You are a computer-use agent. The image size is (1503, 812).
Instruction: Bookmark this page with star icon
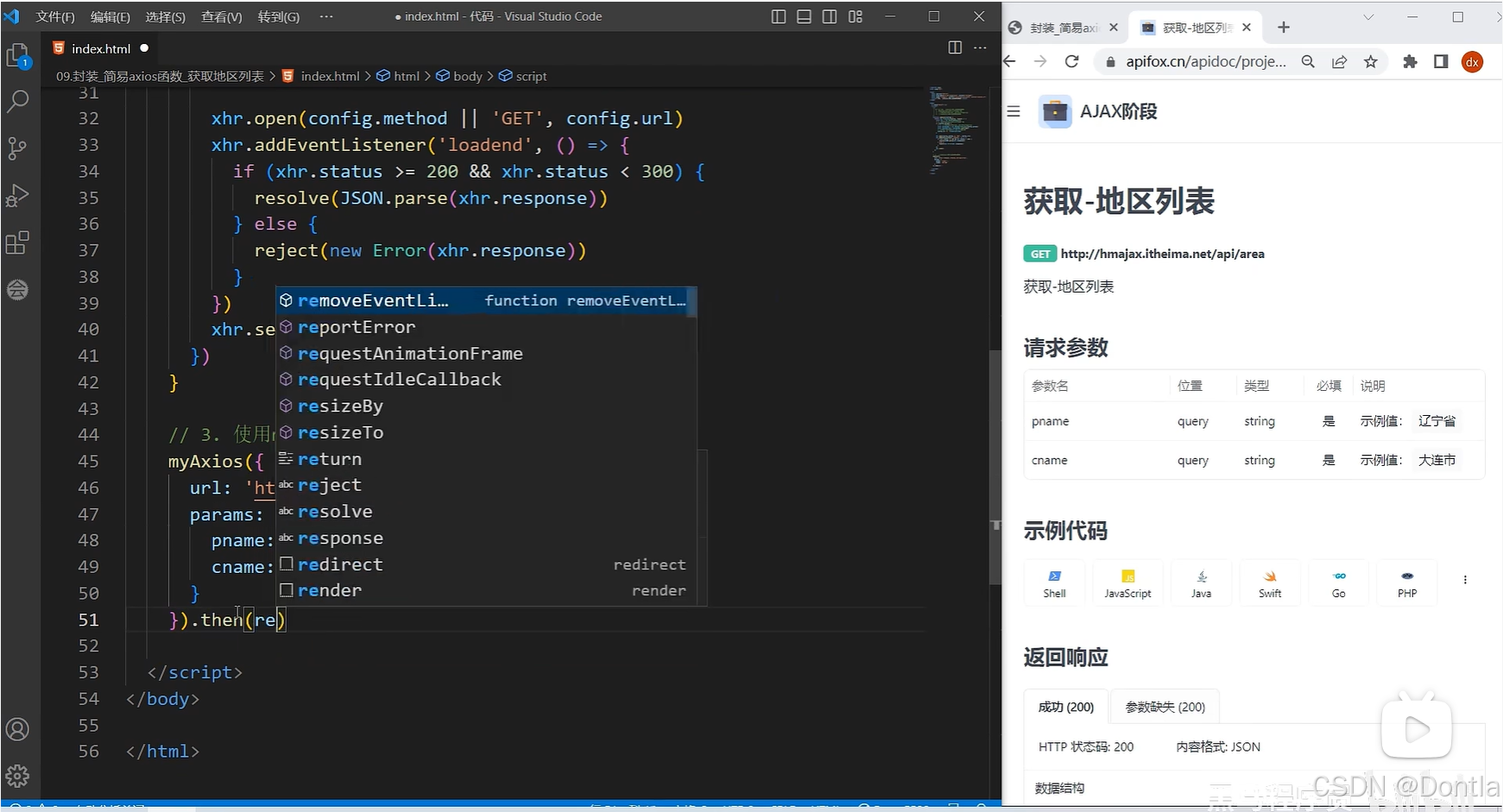(1371, 61)
